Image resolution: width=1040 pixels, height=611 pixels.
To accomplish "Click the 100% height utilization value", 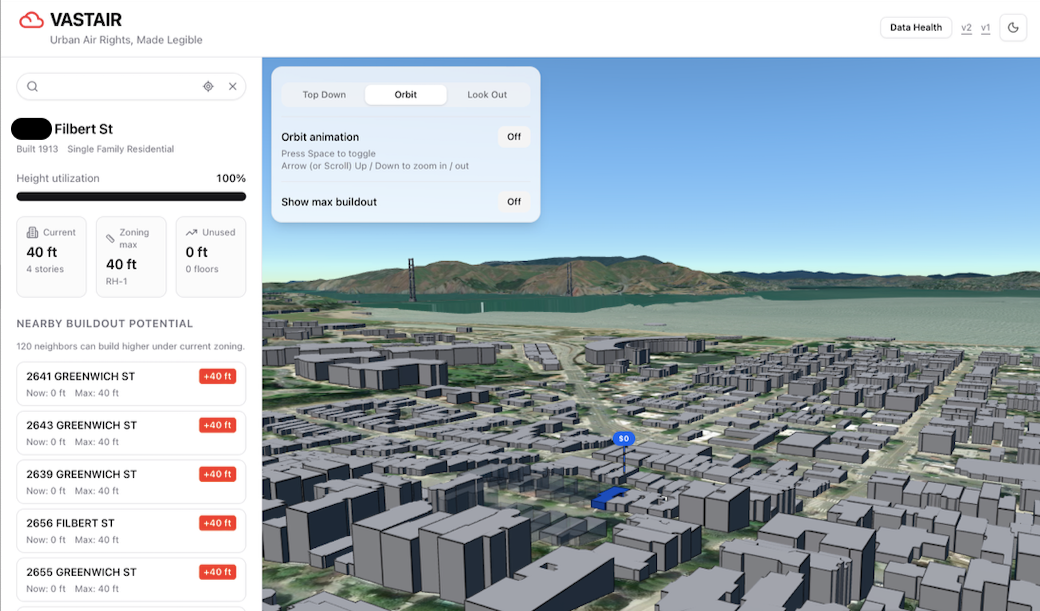I will point(231,178).
